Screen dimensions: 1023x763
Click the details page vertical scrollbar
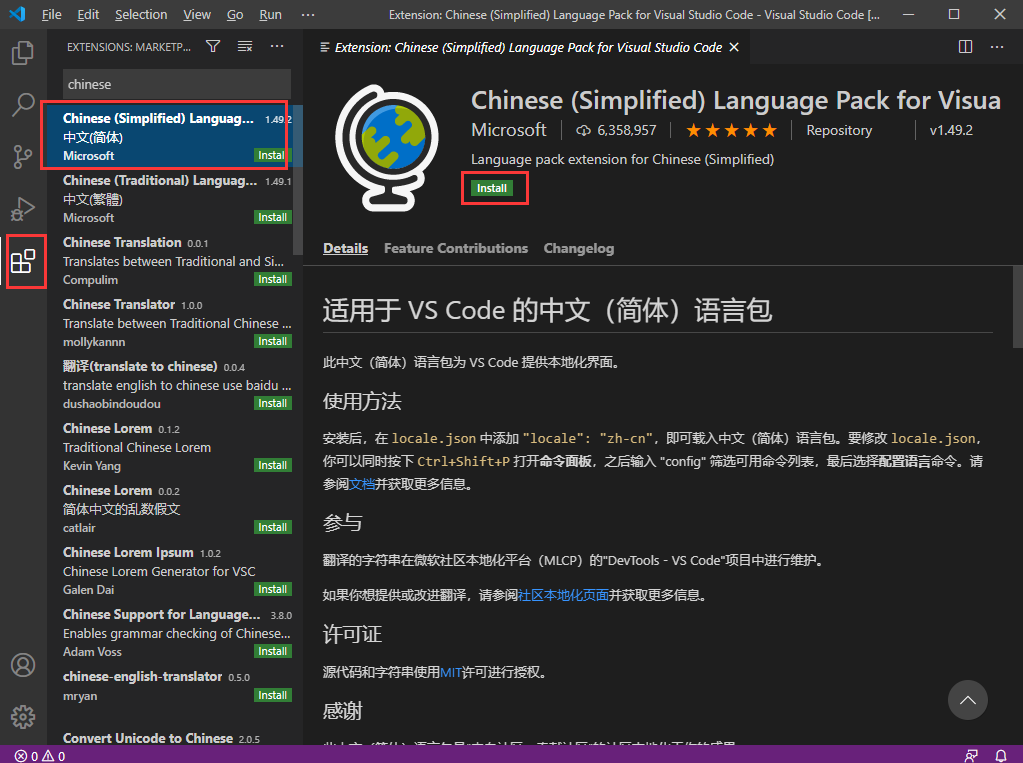pyautogui.click(x=1018, y=307)
